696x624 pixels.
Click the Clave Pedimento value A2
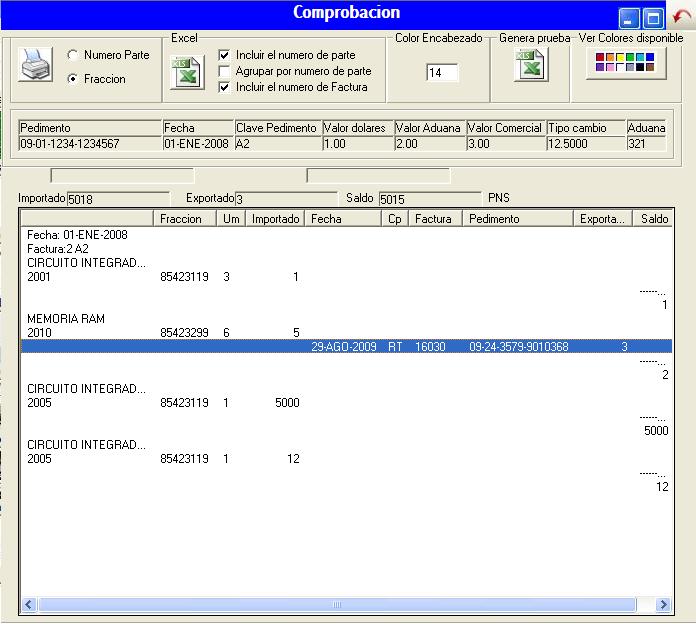point(278,143)
